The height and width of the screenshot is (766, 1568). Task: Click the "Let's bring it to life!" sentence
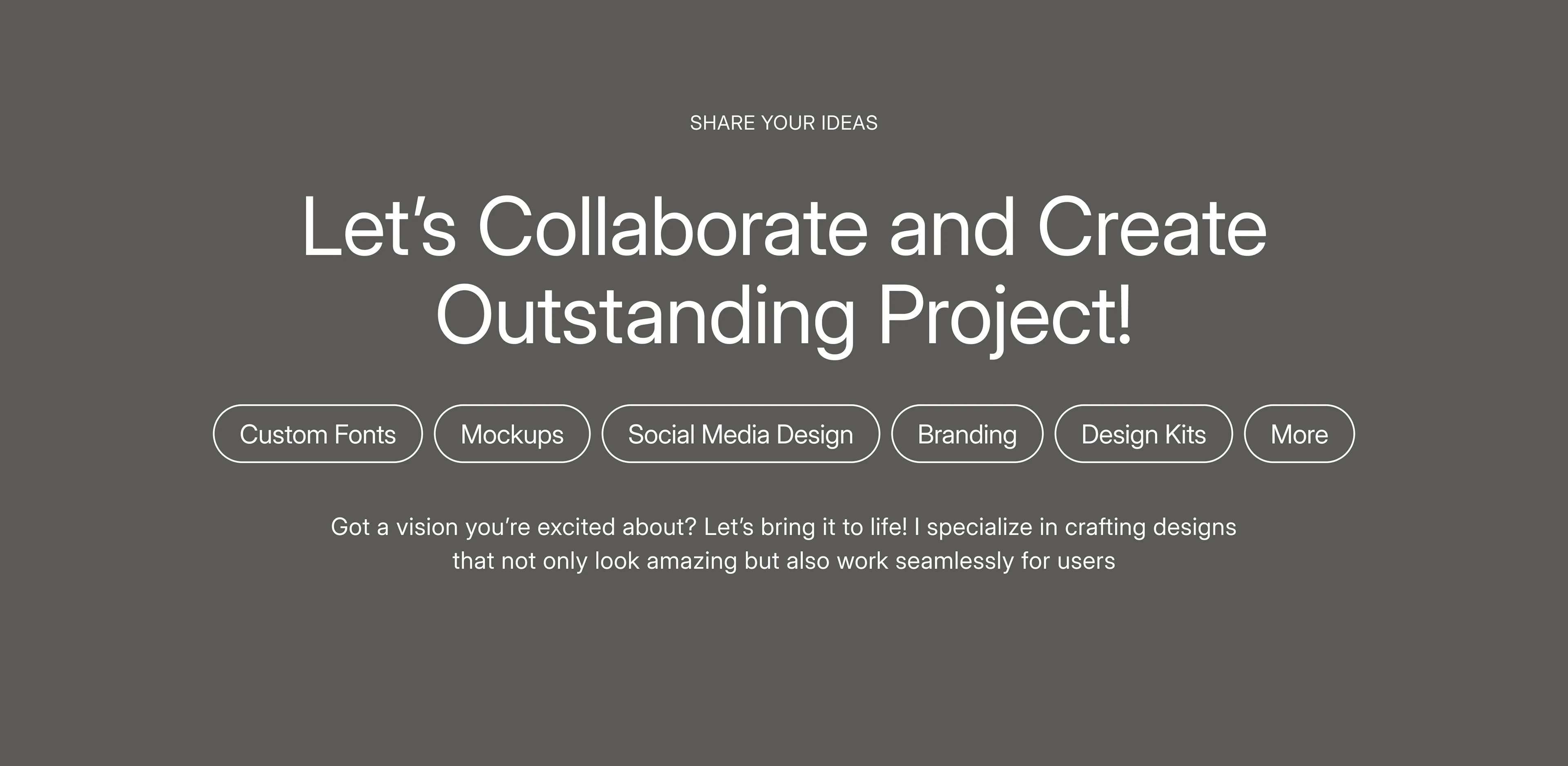[805, 527]
